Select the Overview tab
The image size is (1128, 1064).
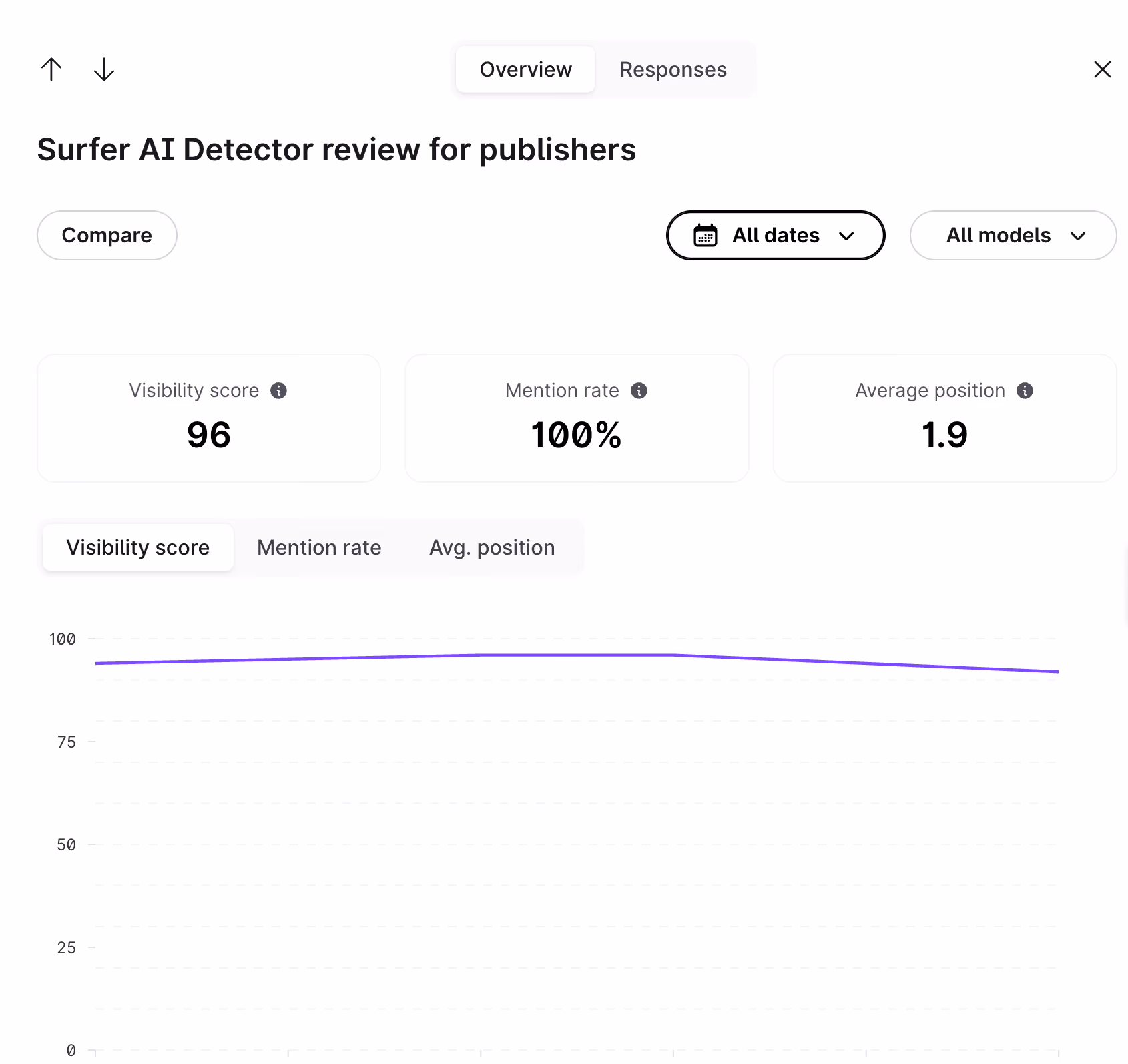[526, 69]
